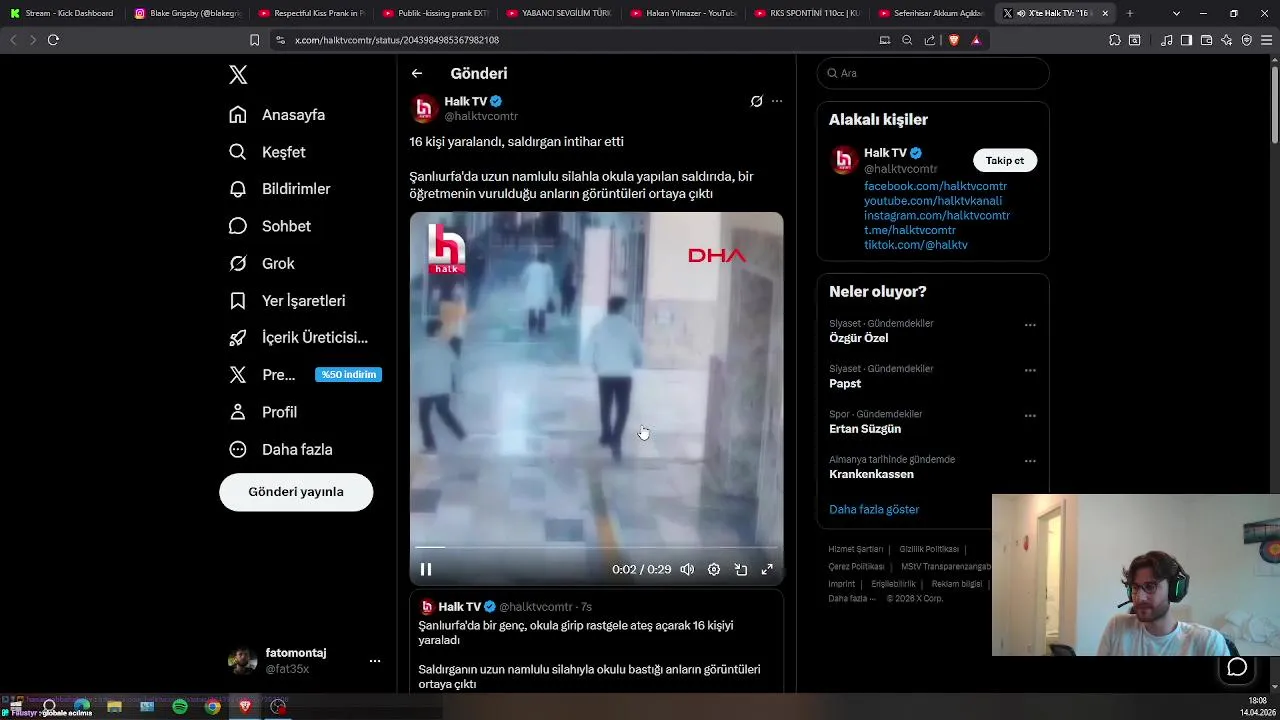This screenshot has height=720, width=1280.
Task: Open Halk TV profile avatar on post
Action: pos(424,108)
